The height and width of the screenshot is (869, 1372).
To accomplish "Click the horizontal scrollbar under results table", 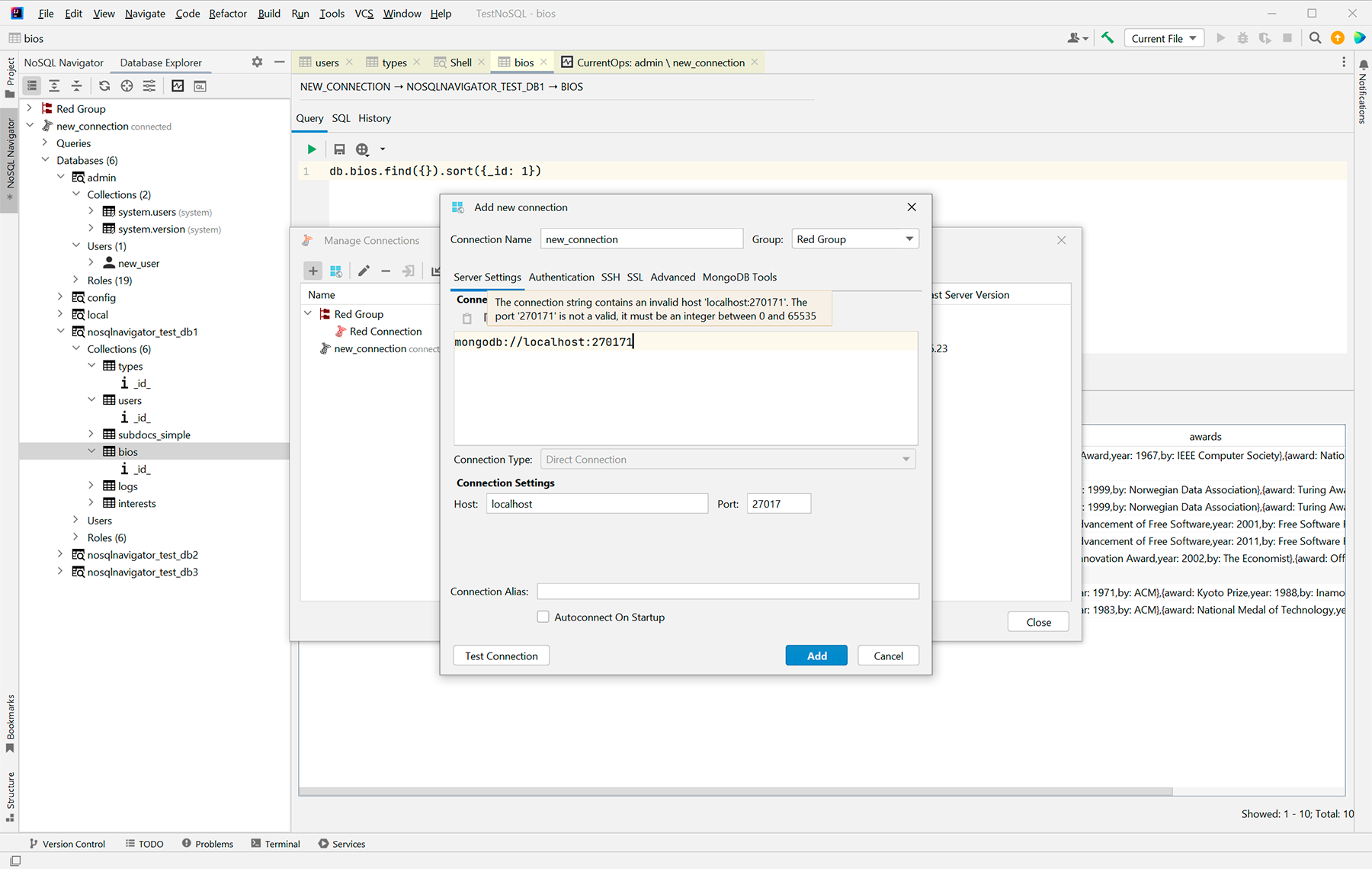I will (x=735, y=791).
